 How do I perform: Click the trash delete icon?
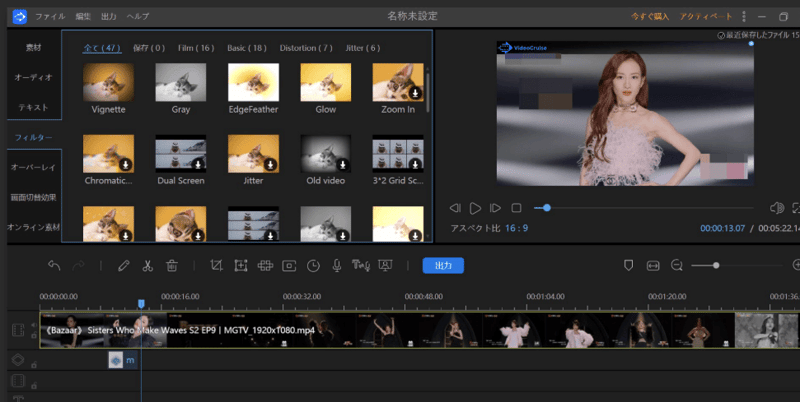(x=172, y=266)
